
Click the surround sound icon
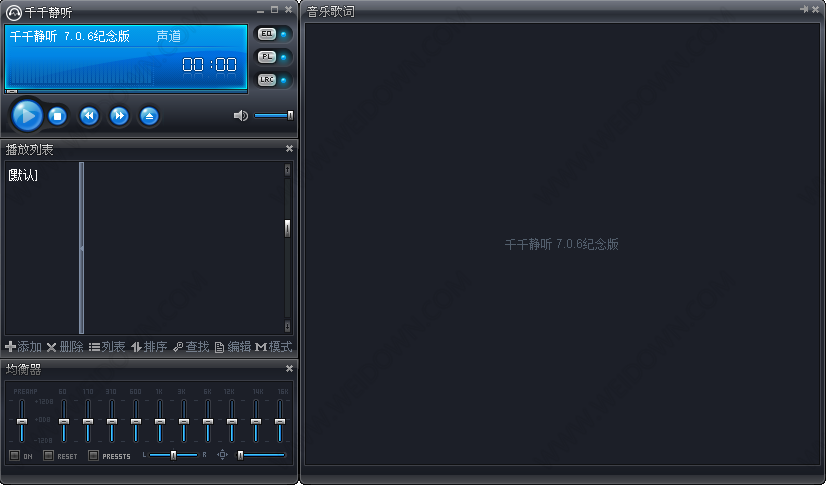pyautogui.click(x=222, y=455)
